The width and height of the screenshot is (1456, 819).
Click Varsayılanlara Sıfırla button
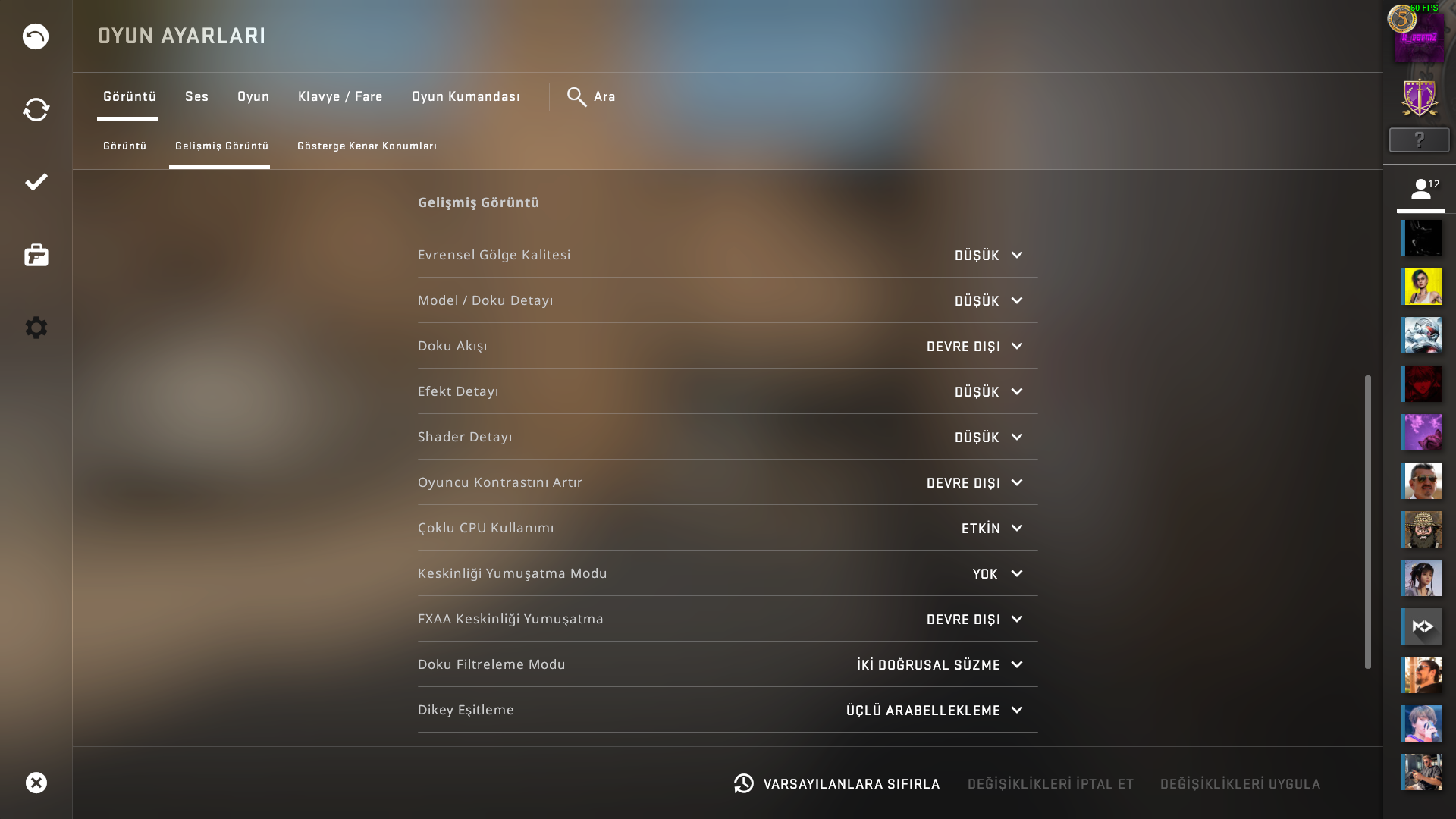836,783
